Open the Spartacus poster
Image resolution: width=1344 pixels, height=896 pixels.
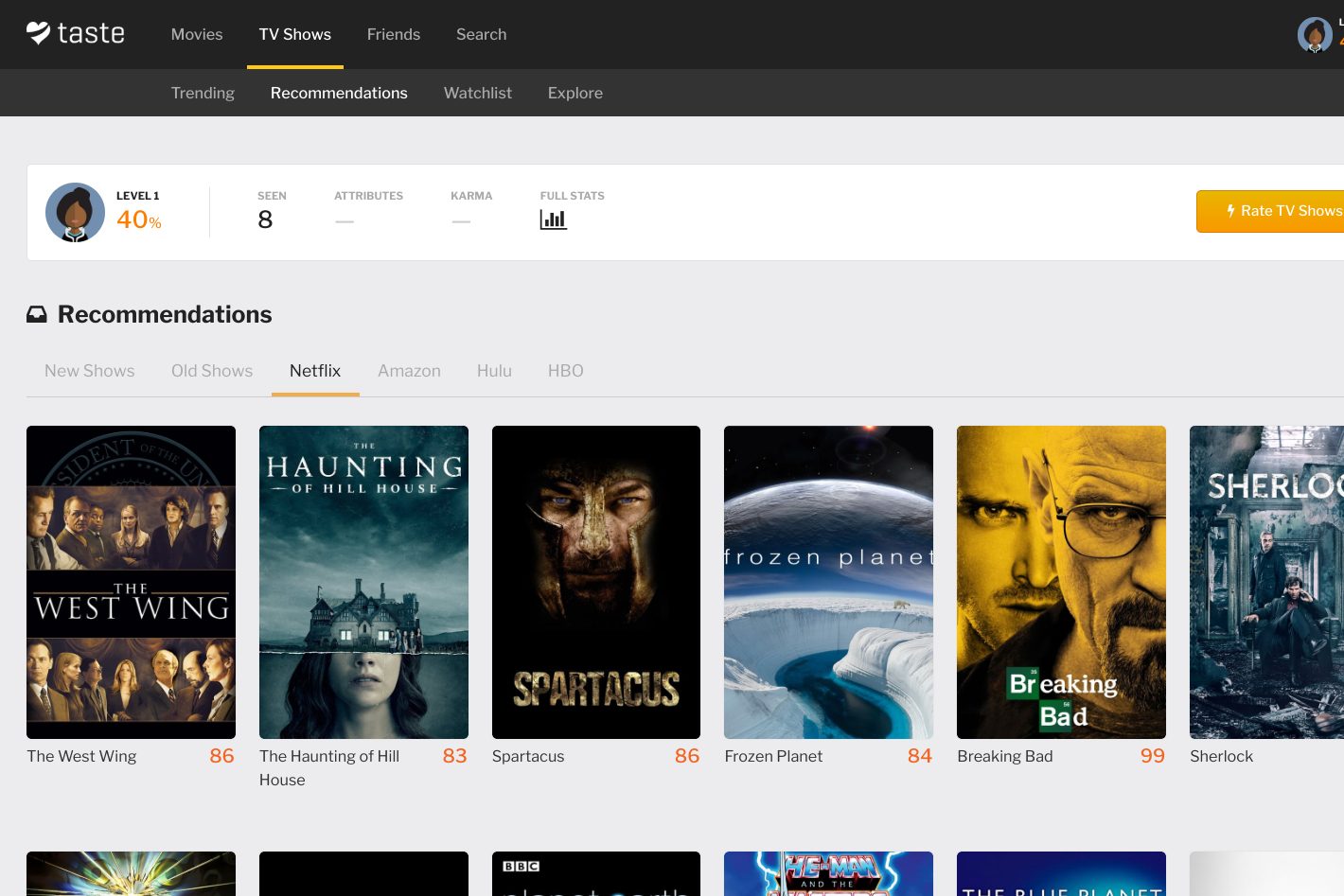click(x=596, y=582)
